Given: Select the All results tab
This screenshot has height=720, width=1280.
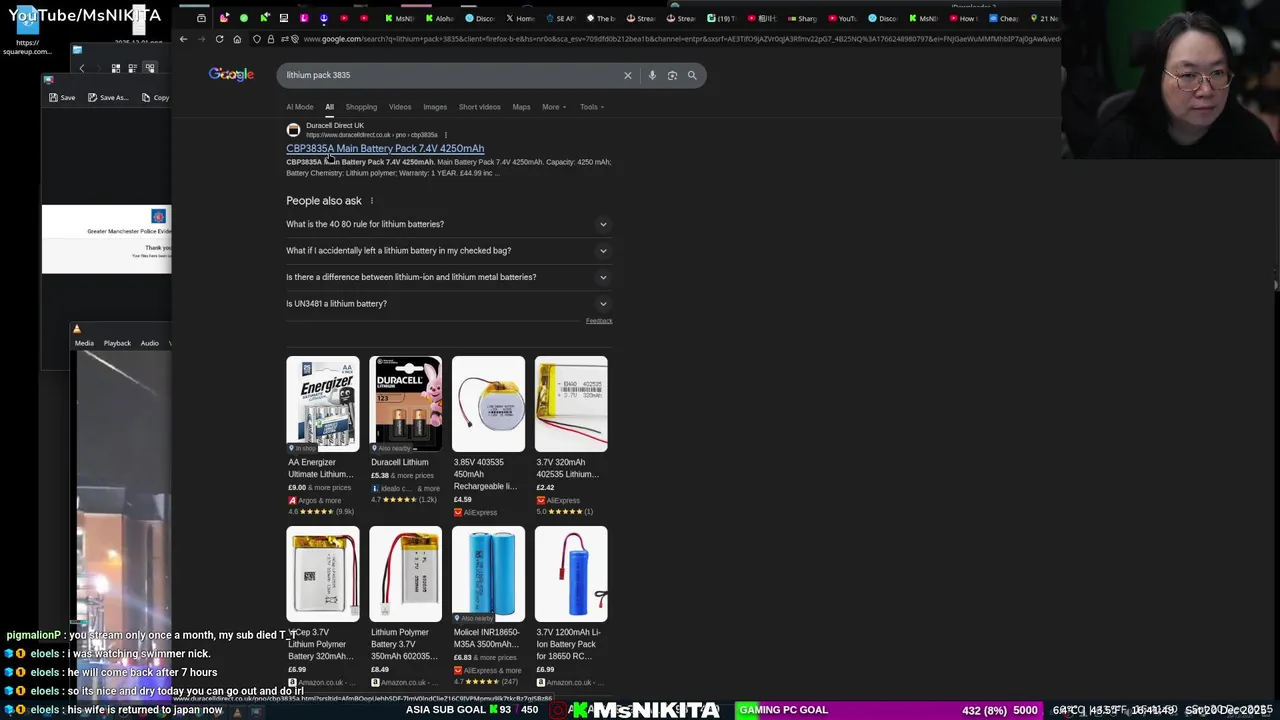Looking at the screenshot, I should tap(329, 107).
